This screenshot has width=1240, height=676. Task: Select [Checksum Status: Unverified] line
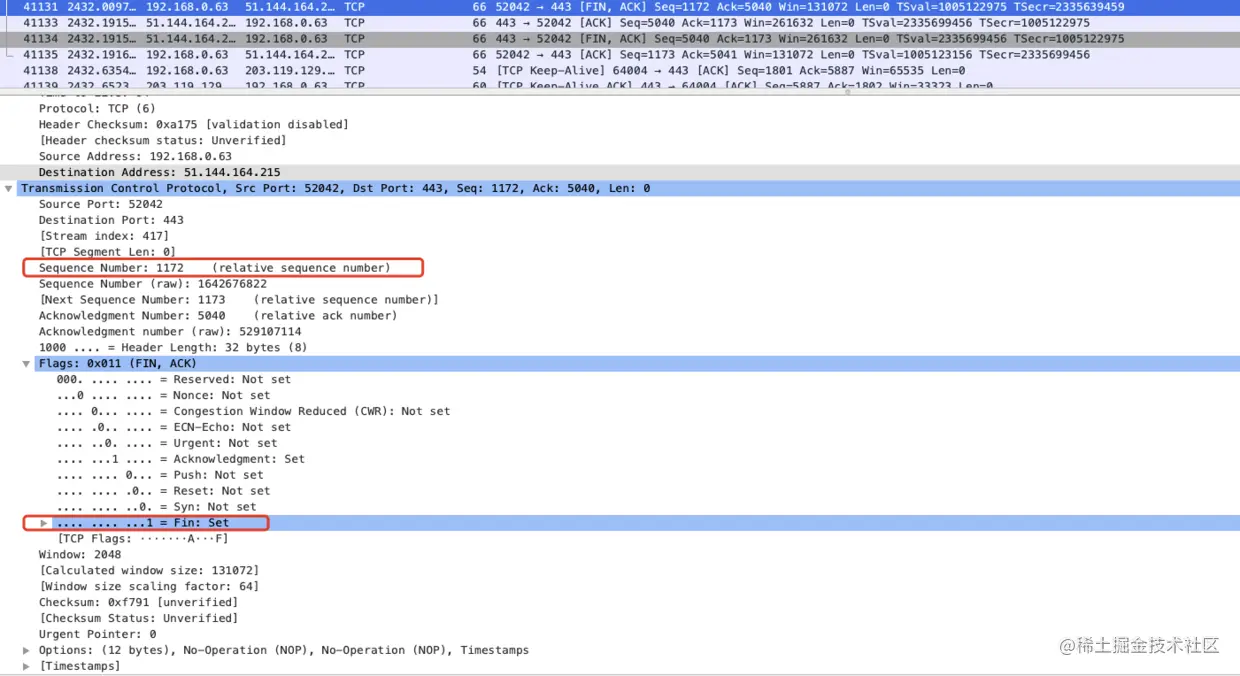138,619
